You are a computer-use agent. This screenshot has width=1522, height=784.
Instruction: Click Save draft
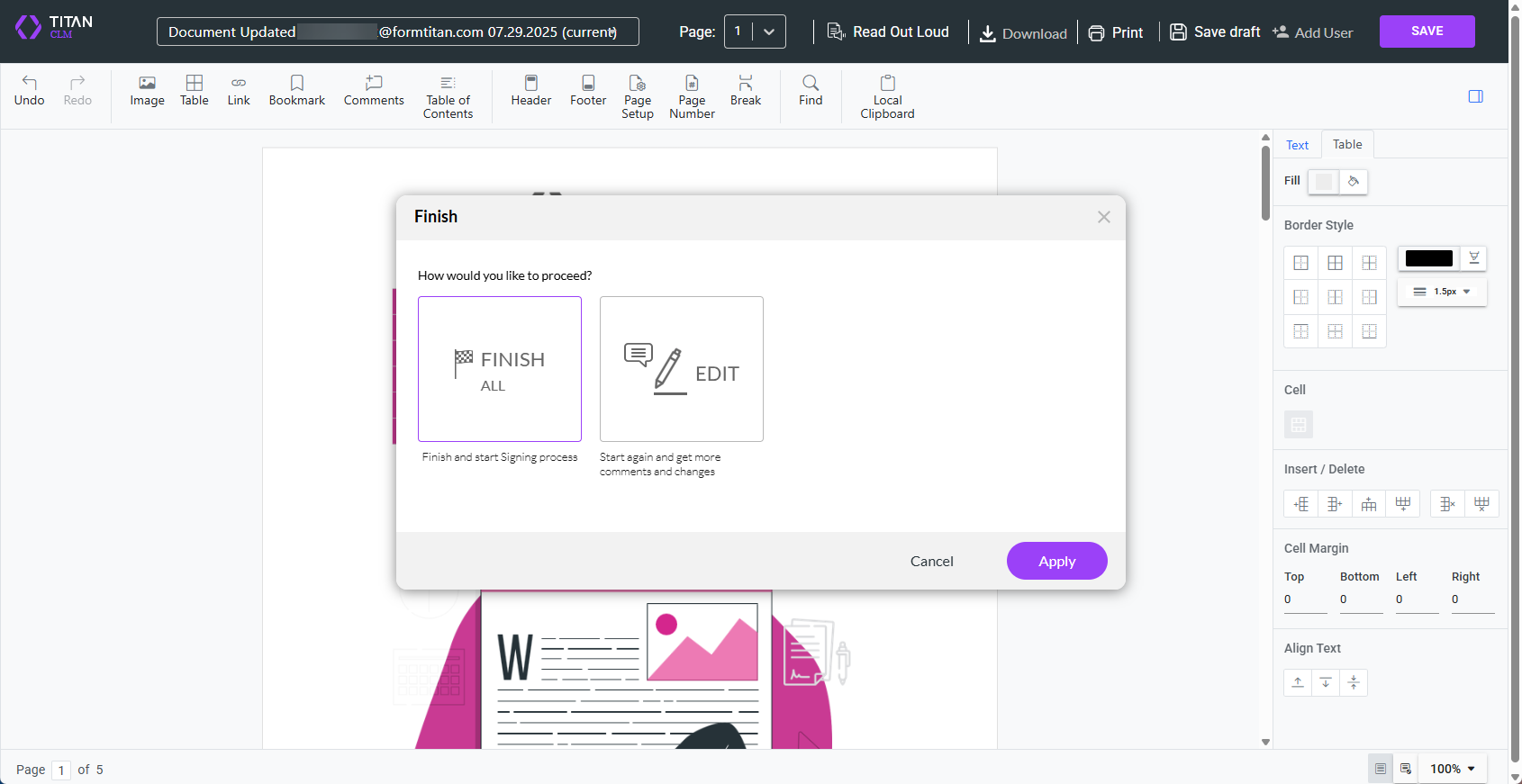coord(1215,32)
